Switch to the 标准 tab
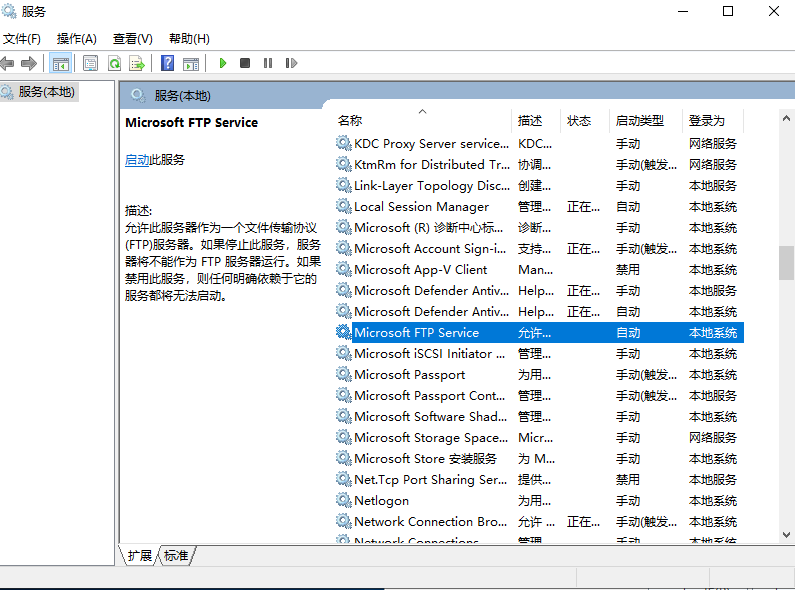The width and height of the screenshot is (795, 590). 176,556
